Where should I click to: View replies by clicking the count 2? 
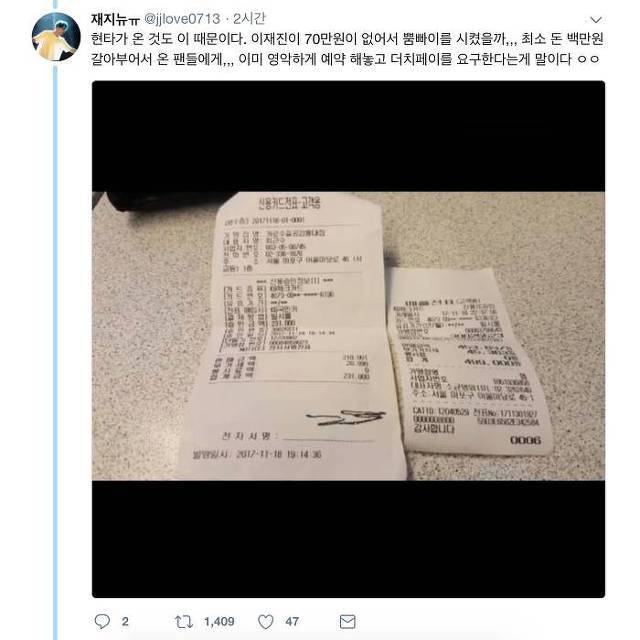coord(125,622)
